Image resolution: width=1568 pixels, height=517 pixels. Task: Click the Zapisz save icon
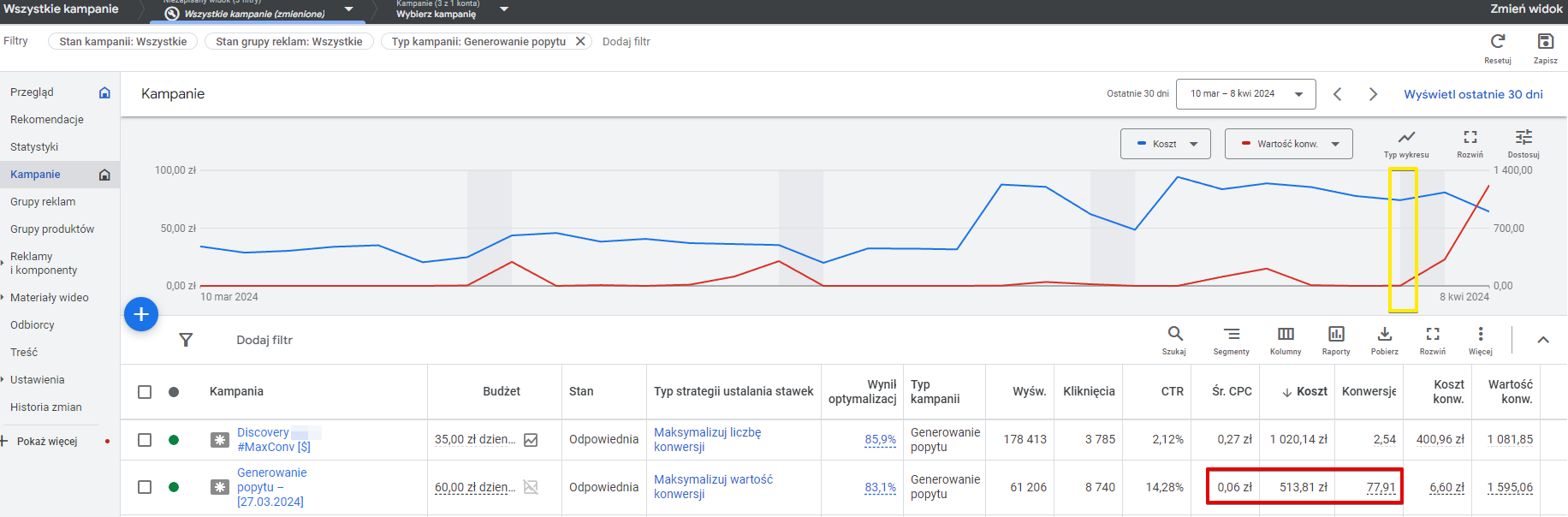[x=1545, y=42]
